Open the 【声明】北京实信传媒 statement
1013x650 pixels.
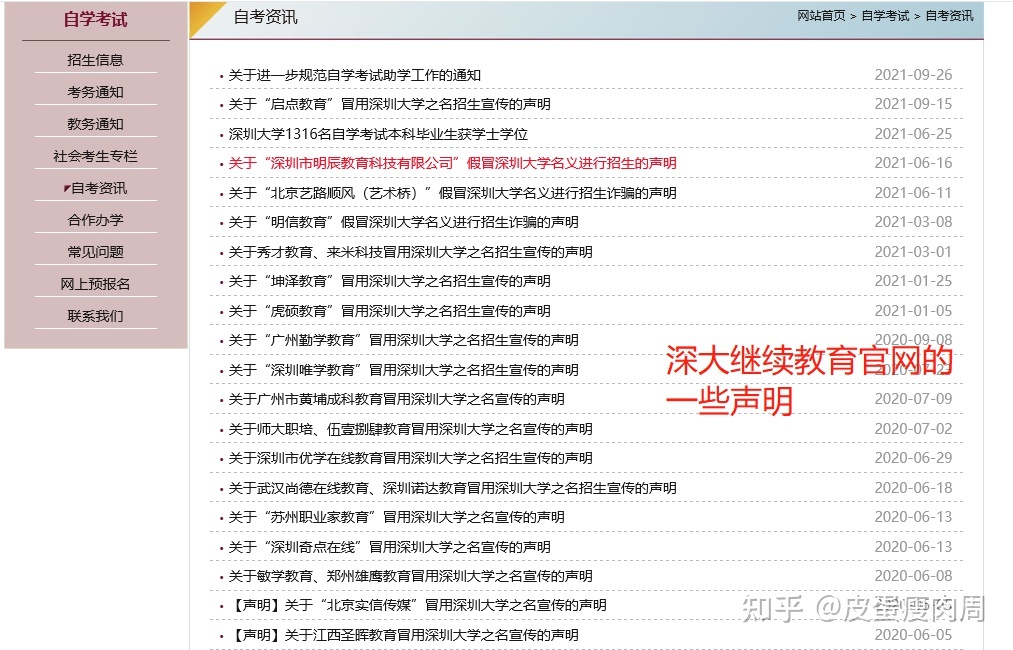coord(417,605)
